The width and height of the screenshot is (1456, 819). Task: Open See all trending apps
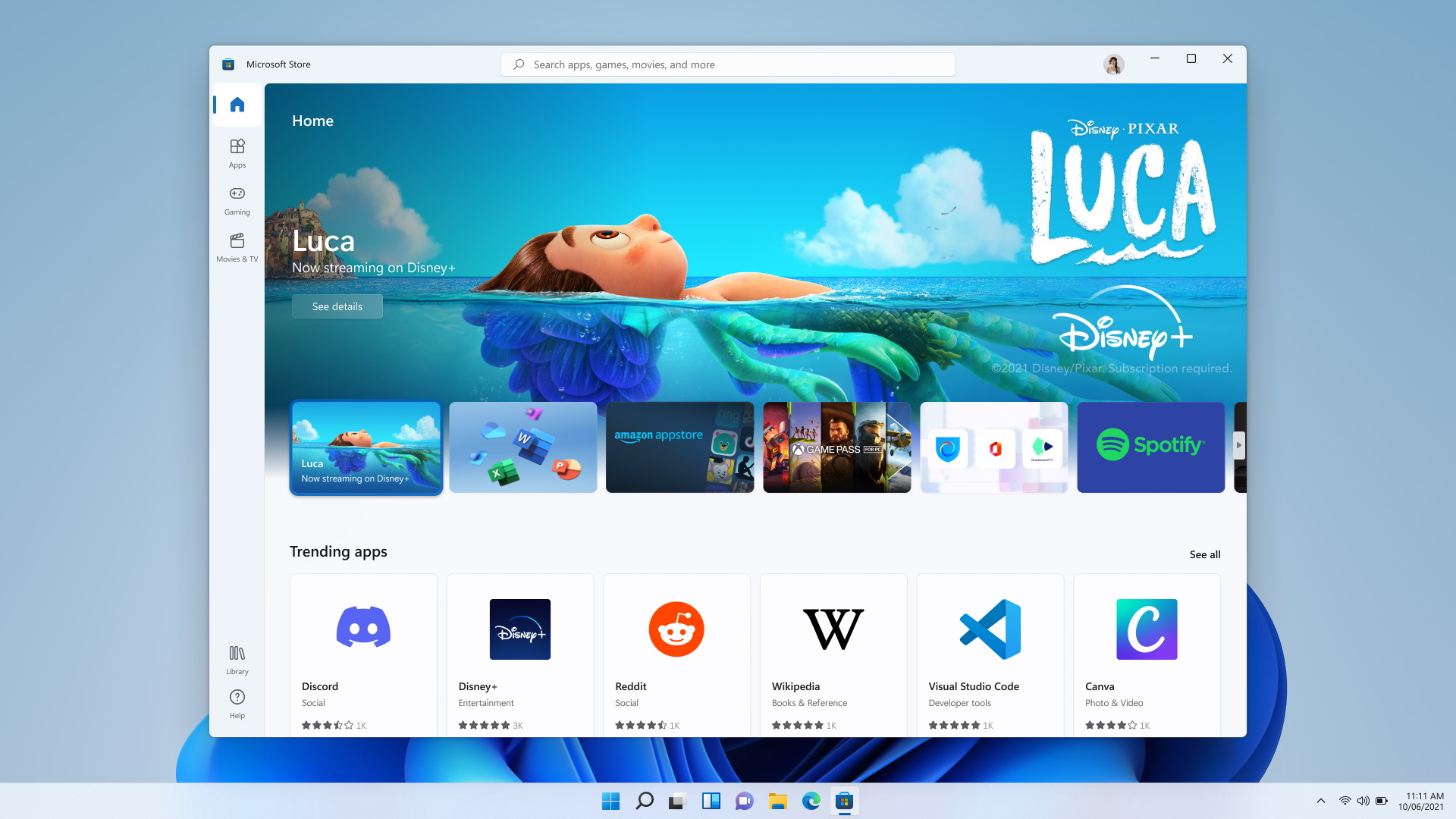click(1205, 554)
